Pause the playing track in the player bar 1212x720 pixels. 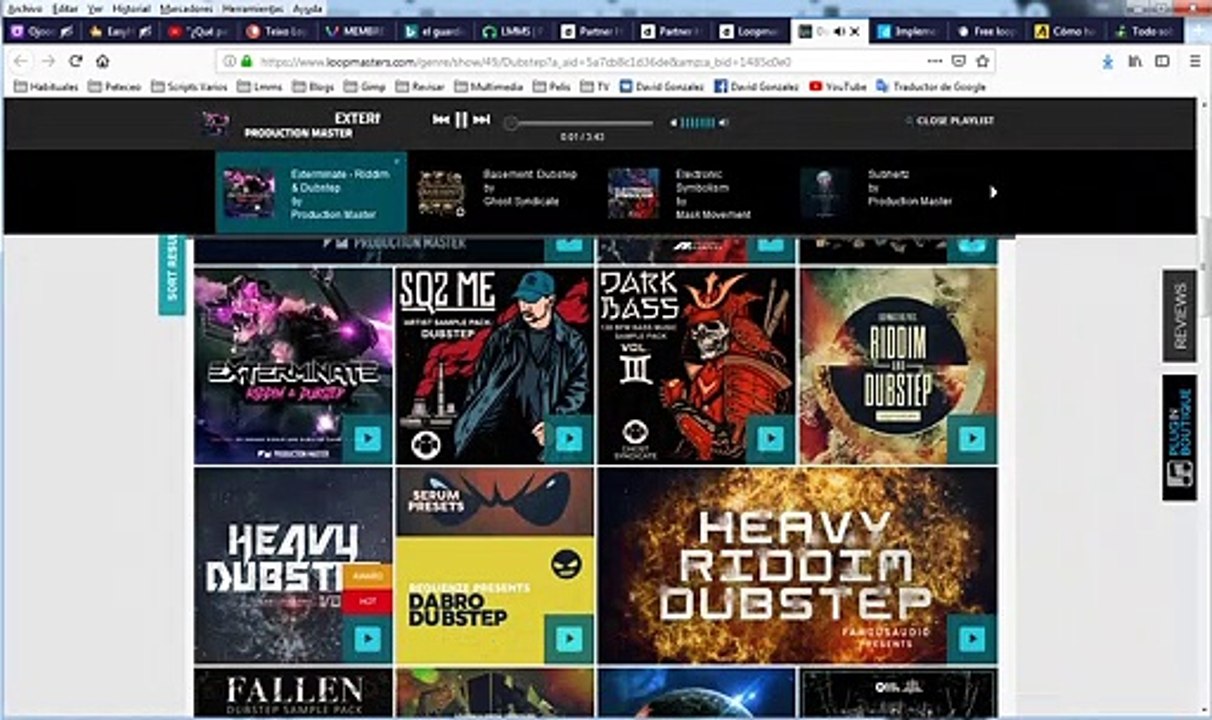pyautogui.click(x=461, y=120)
